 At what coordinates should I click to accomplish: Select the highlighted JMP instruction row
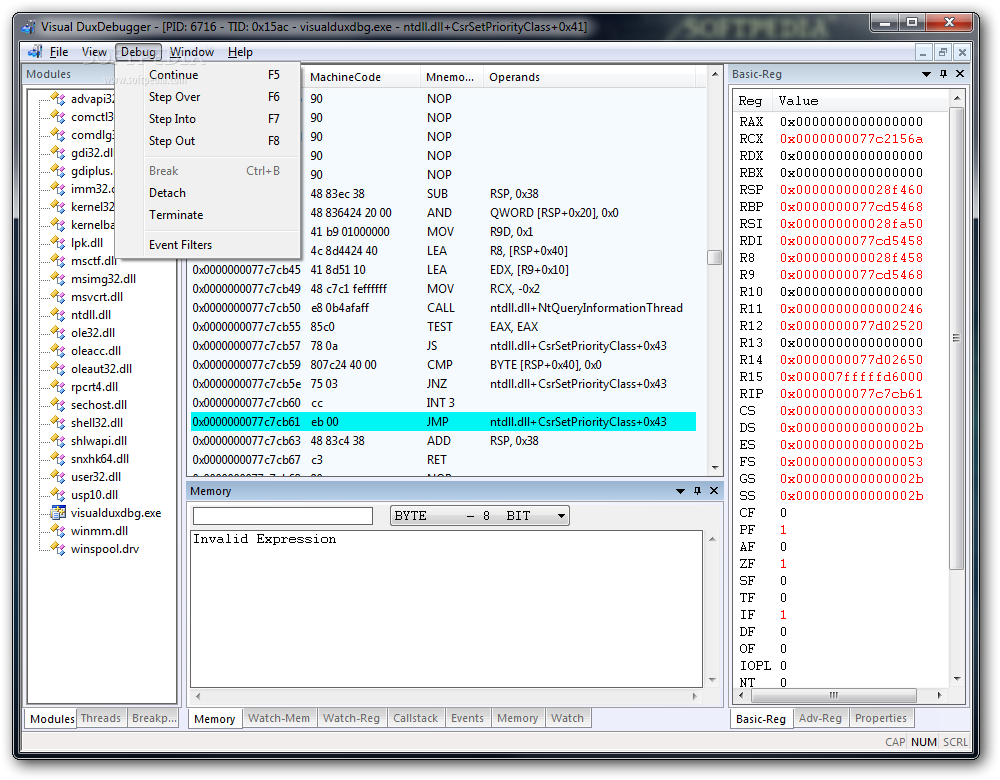443,422
